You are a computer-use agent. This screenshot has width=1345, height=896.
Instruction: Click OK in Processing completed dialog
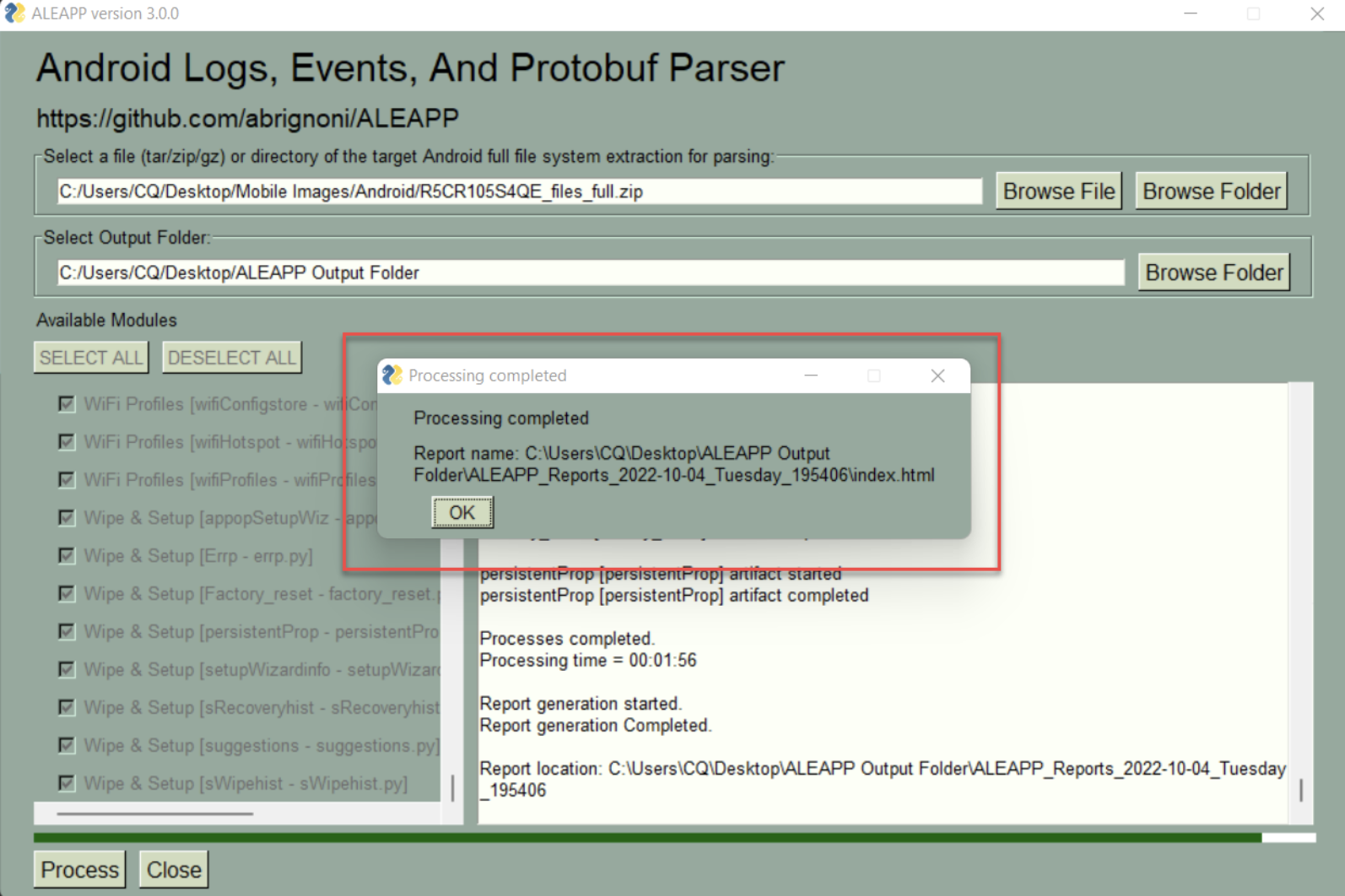point(462,512)
